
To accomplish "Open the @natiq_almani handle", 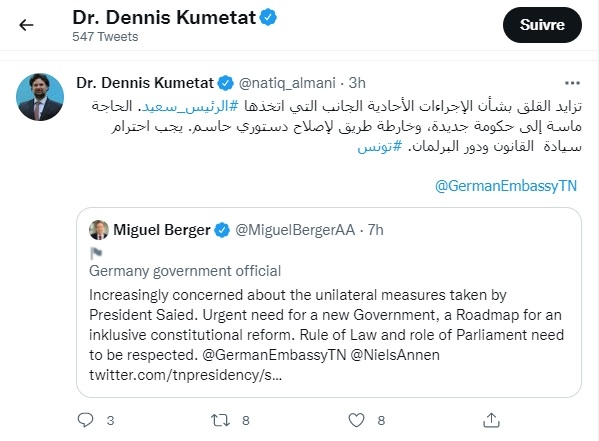I will [287, 83].
